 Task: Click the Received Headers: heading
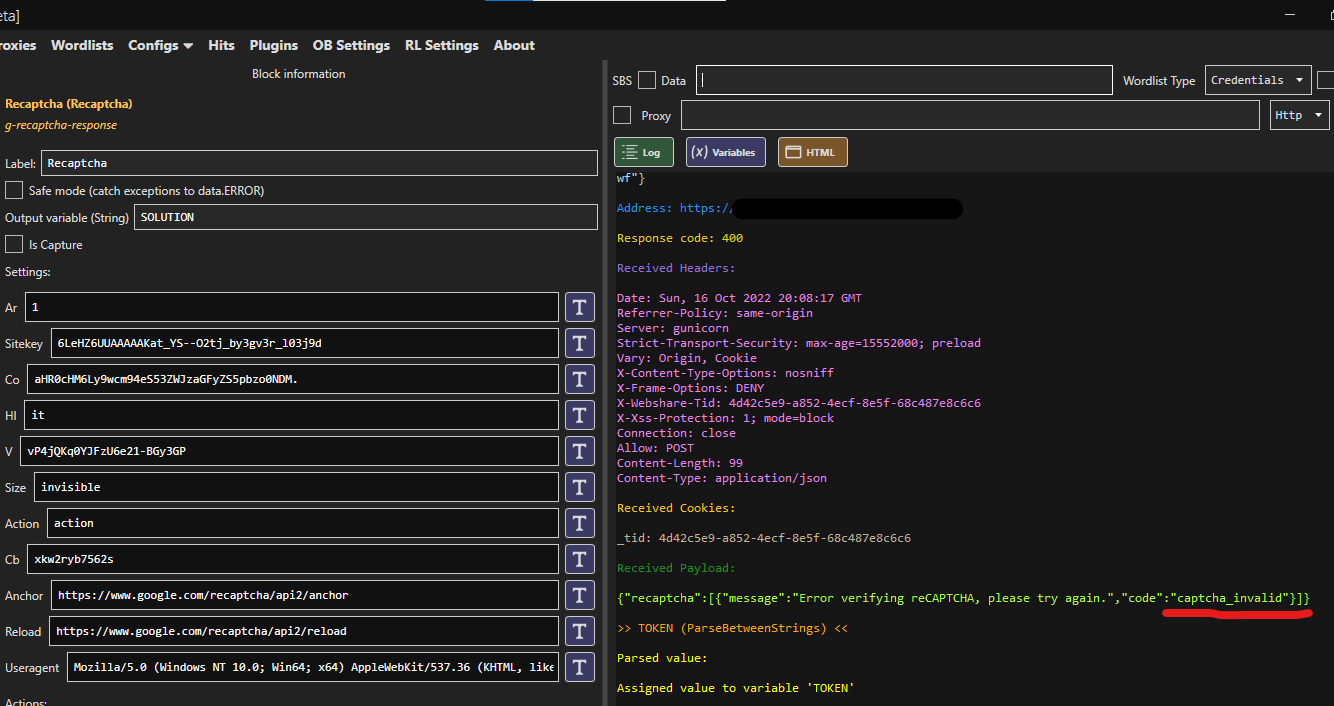click(676, 268)
